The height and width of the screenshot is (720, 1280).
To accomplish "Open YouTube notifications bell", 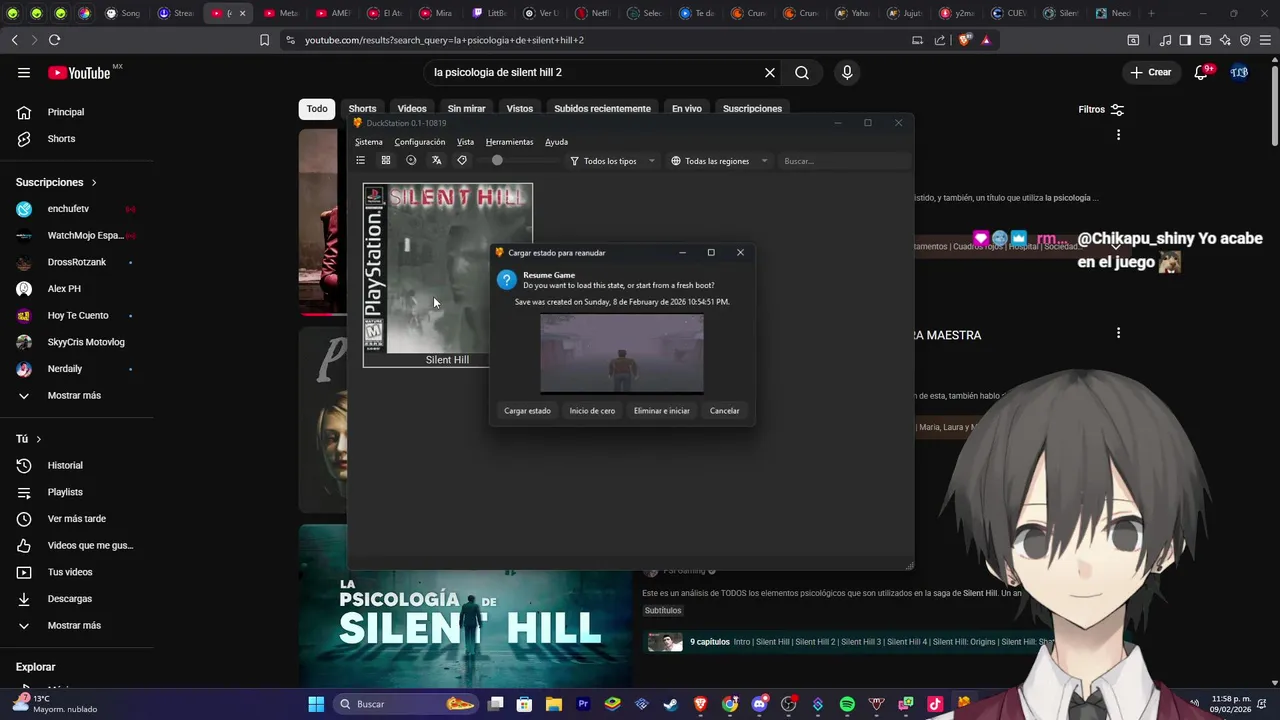I will 1201,72.
